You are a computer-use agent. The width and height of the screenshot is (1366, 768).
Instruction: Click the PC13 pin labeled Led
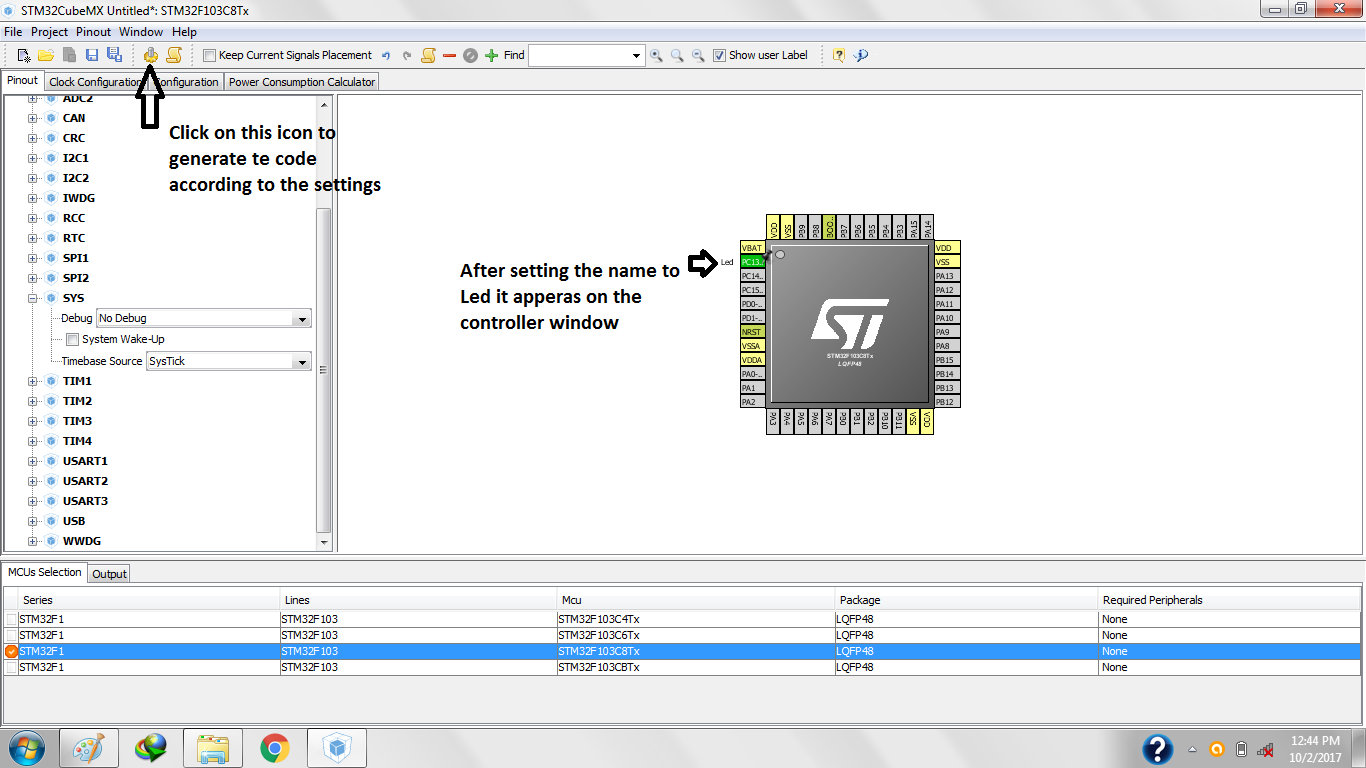[x=753, y=262]
